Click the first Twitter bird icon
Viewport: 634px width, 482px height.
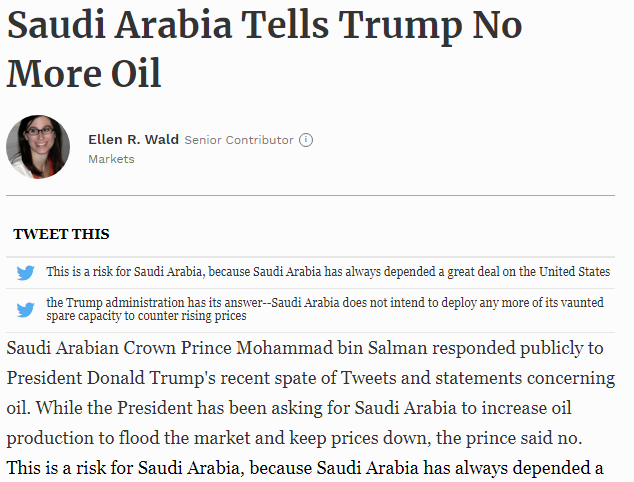click(25, 273)
